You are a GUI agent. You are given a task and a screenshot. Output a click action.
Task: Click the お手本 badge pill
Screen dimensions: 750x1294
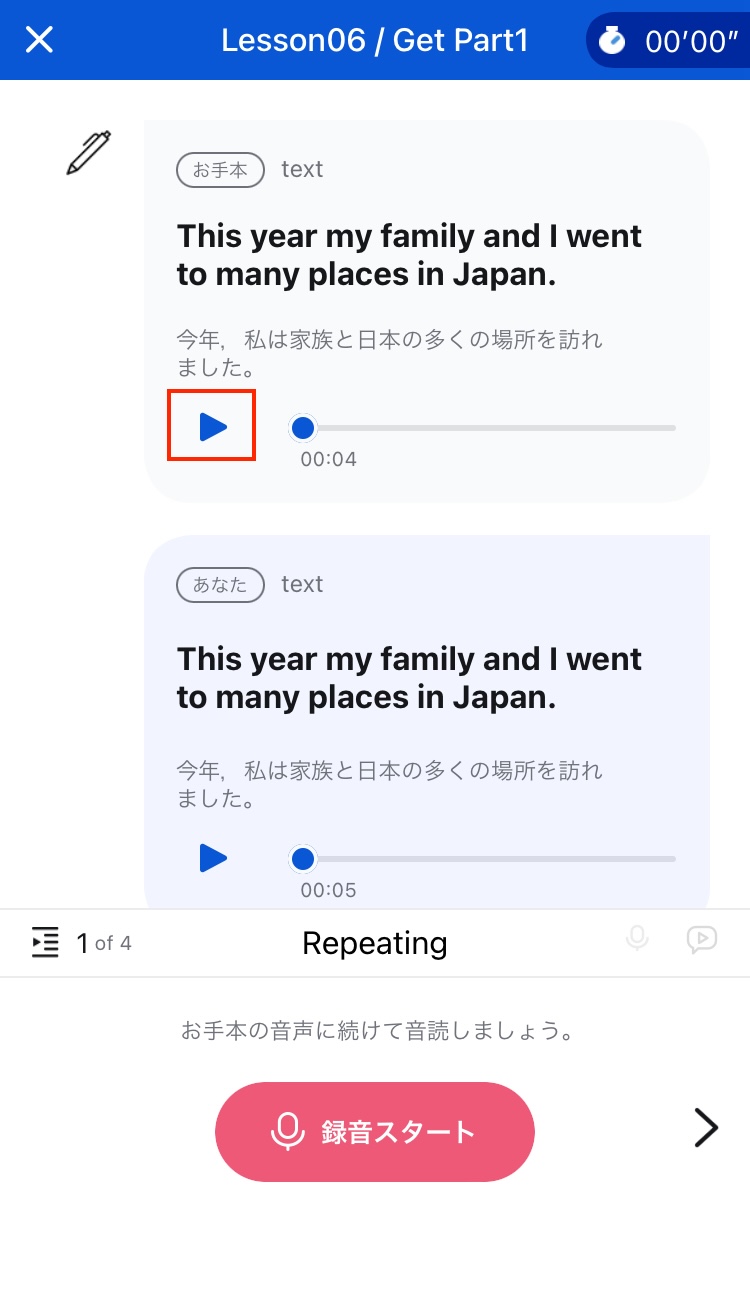220,170
